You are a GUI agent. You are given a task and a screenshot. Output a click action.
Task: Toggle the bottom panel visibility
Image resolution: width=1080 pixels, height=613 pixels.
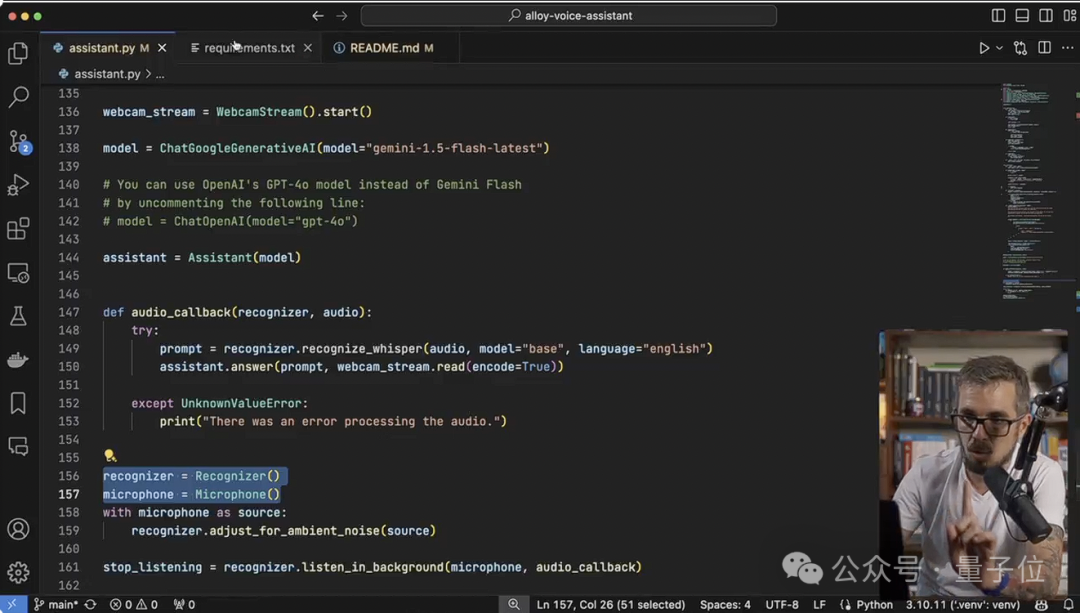click(x=1022, y=16)
